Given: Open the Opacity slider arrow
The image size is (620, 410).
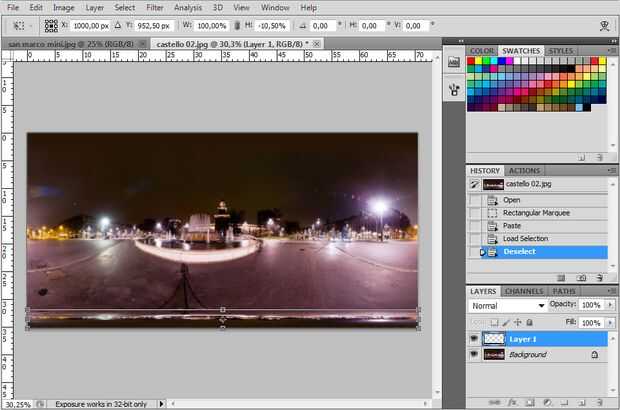Looking at the screenshot, I should tap(610, 305).
